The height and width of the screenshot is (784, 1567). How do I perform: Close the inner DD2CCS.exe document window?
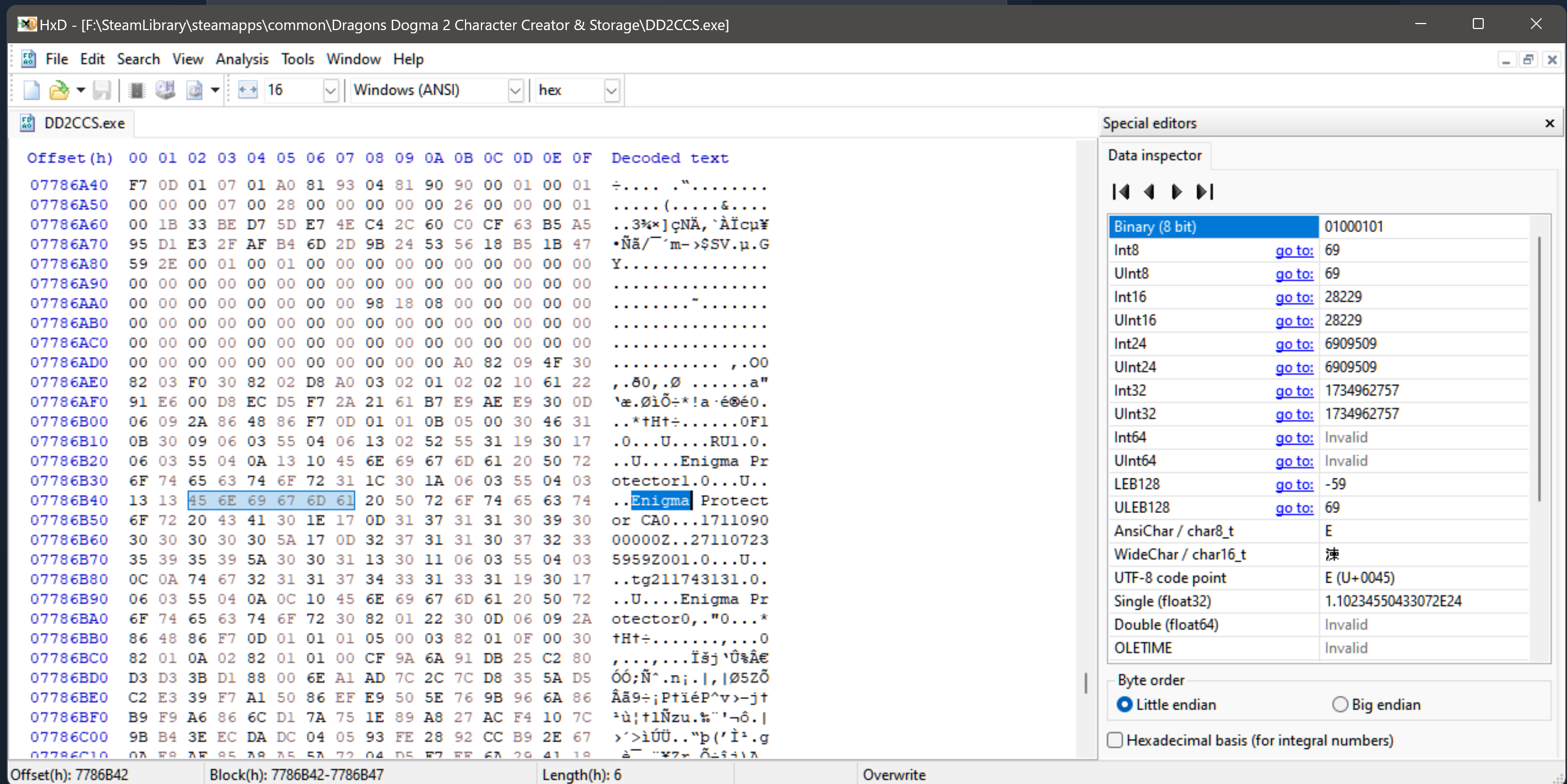1552,60
